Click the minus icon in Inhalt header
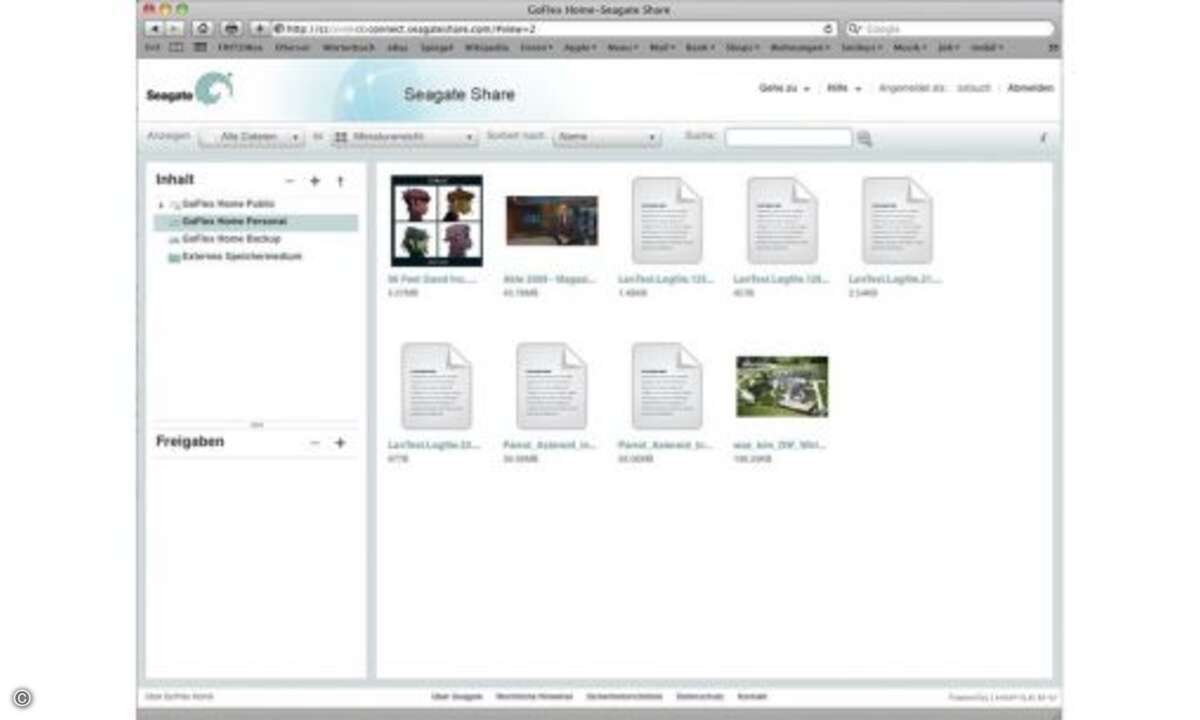The height and width of the screenshot is (720, 1200). 290,181
